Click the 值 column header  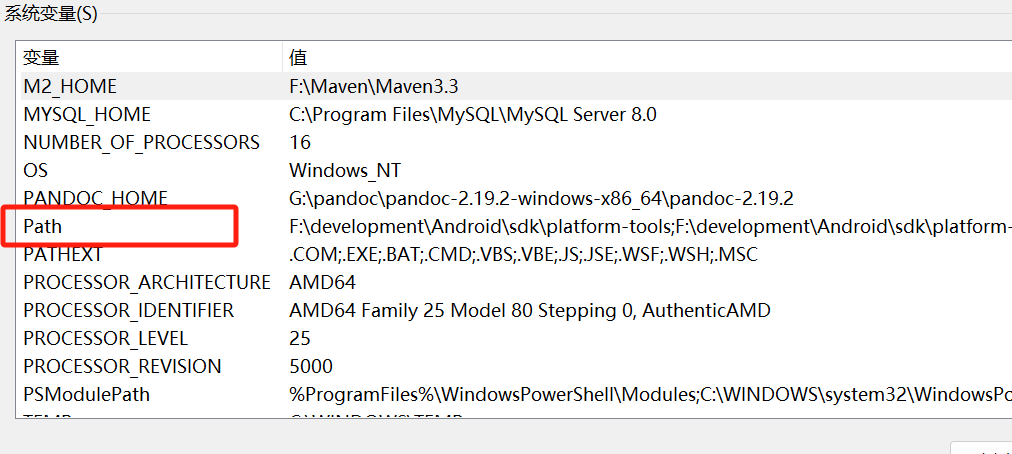pyautogui.click(x=298, y=58)
